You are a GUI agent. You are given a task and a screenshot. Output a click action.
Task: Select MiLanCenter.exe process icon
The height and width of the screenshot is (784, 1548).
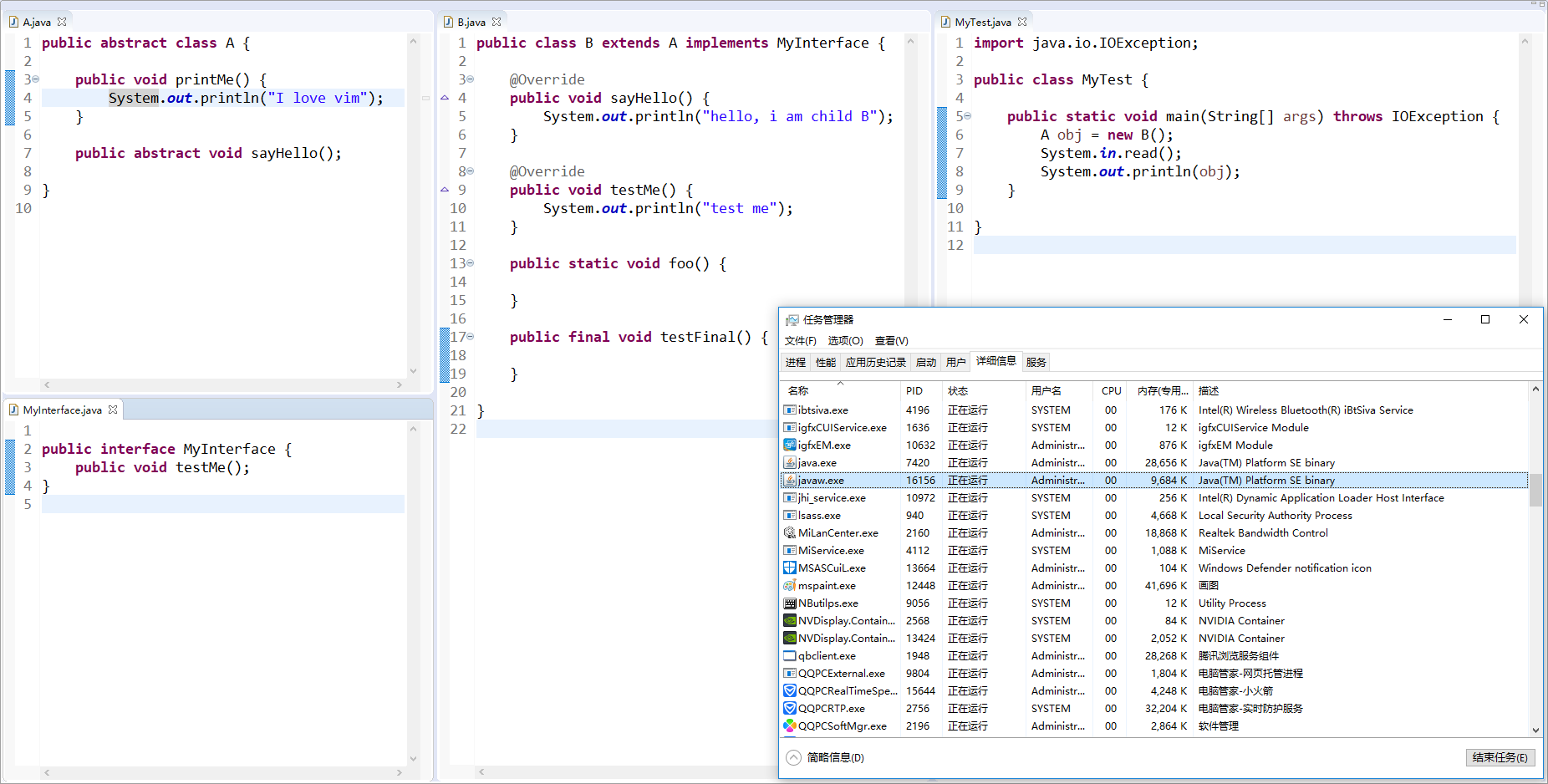point(790,532)
